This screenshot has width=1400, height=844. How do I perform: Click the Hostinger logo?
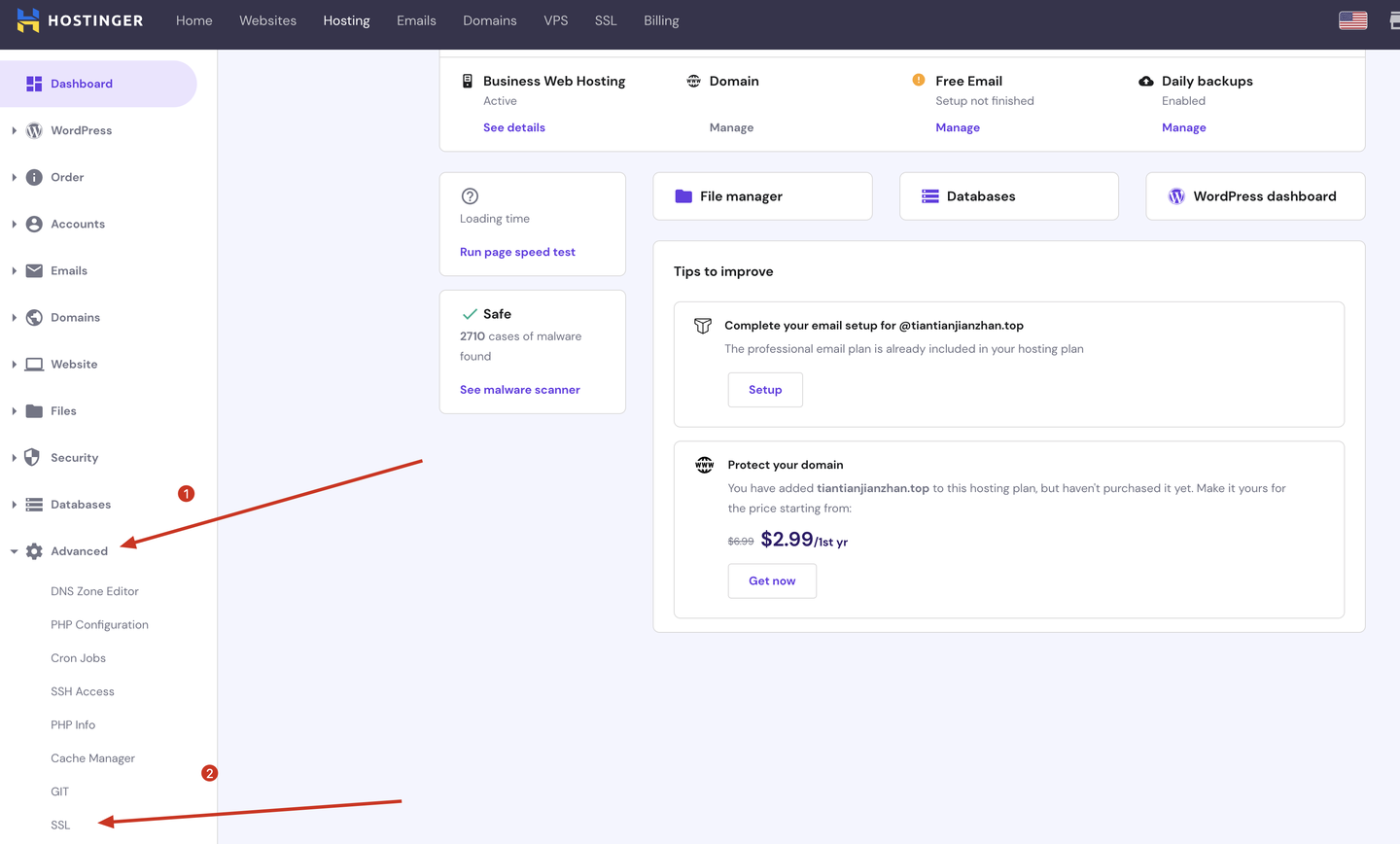tap(80, 20)
